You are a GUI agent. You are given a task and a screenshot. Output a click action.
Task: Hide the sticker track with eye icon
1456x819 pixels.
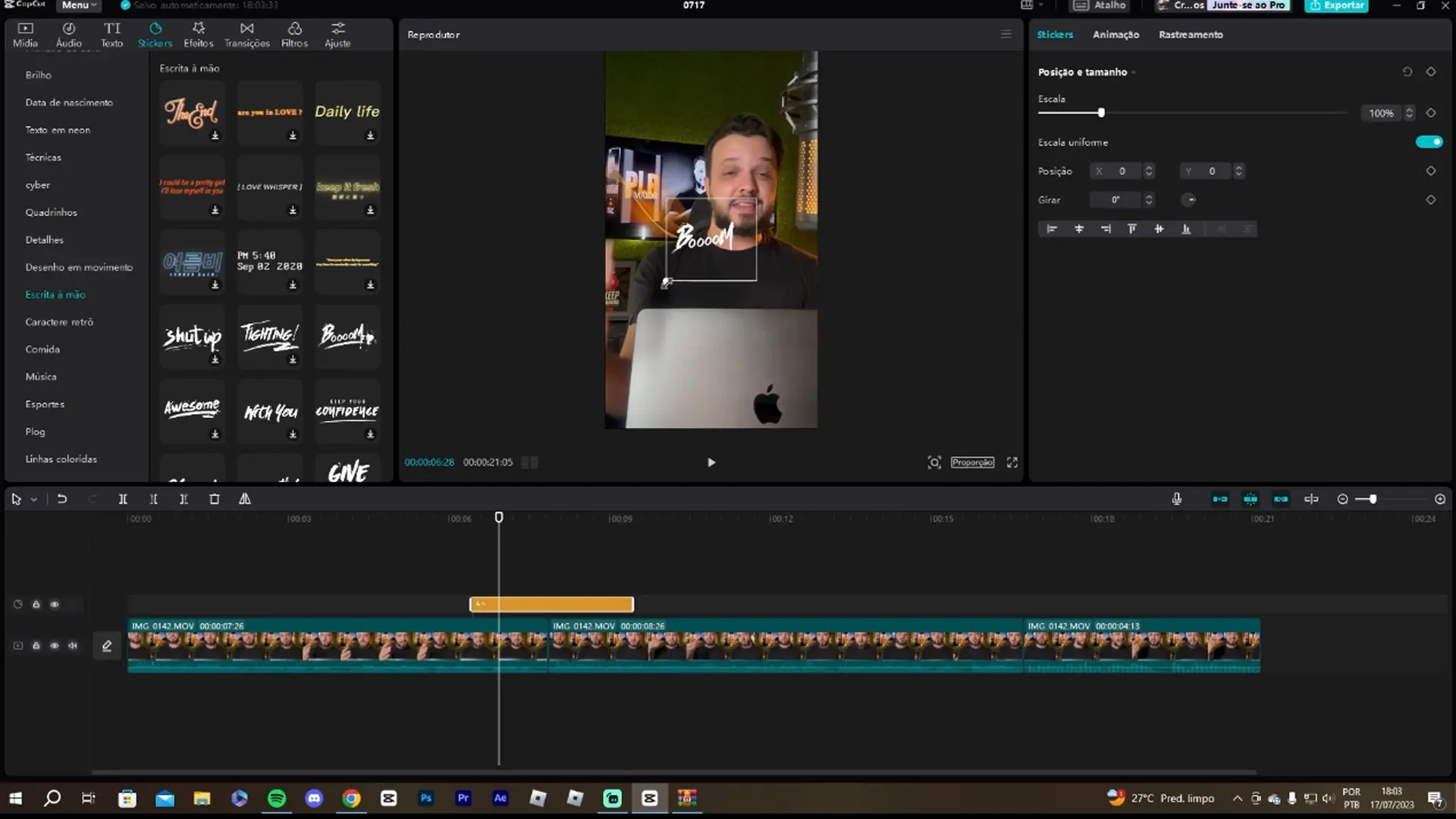coord(55,604)
